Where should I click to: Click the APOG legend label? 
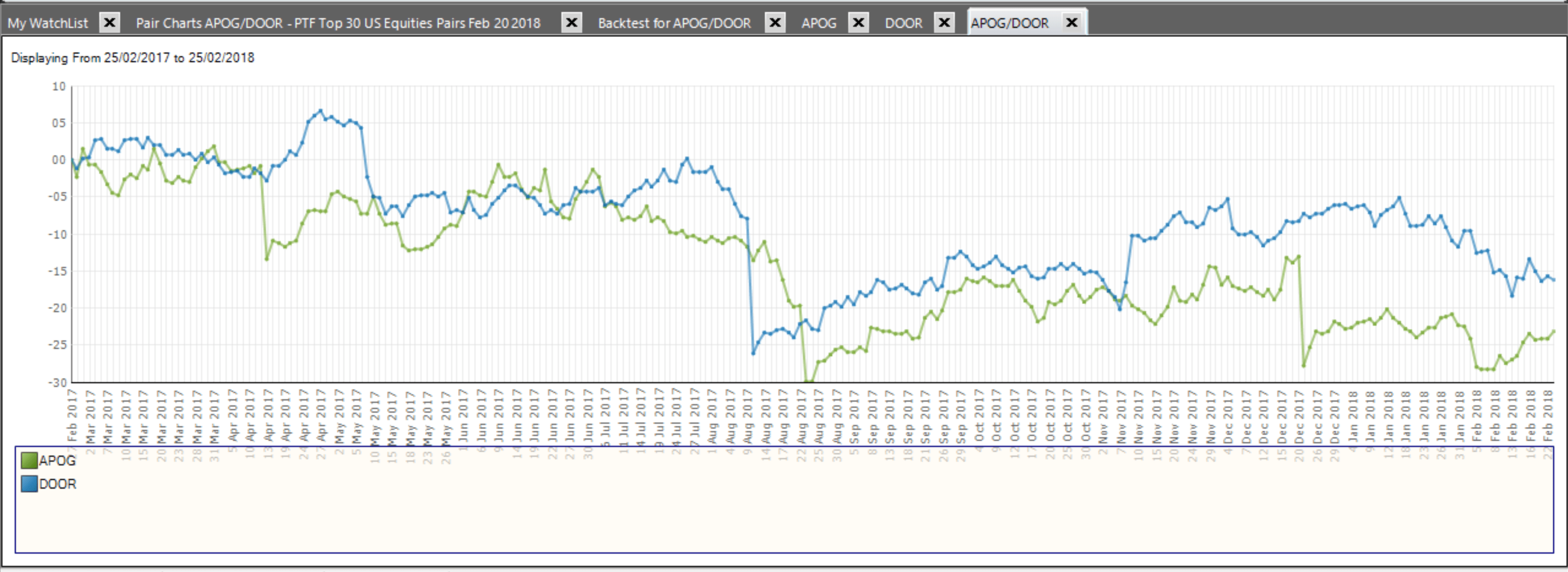click(58, 461)
